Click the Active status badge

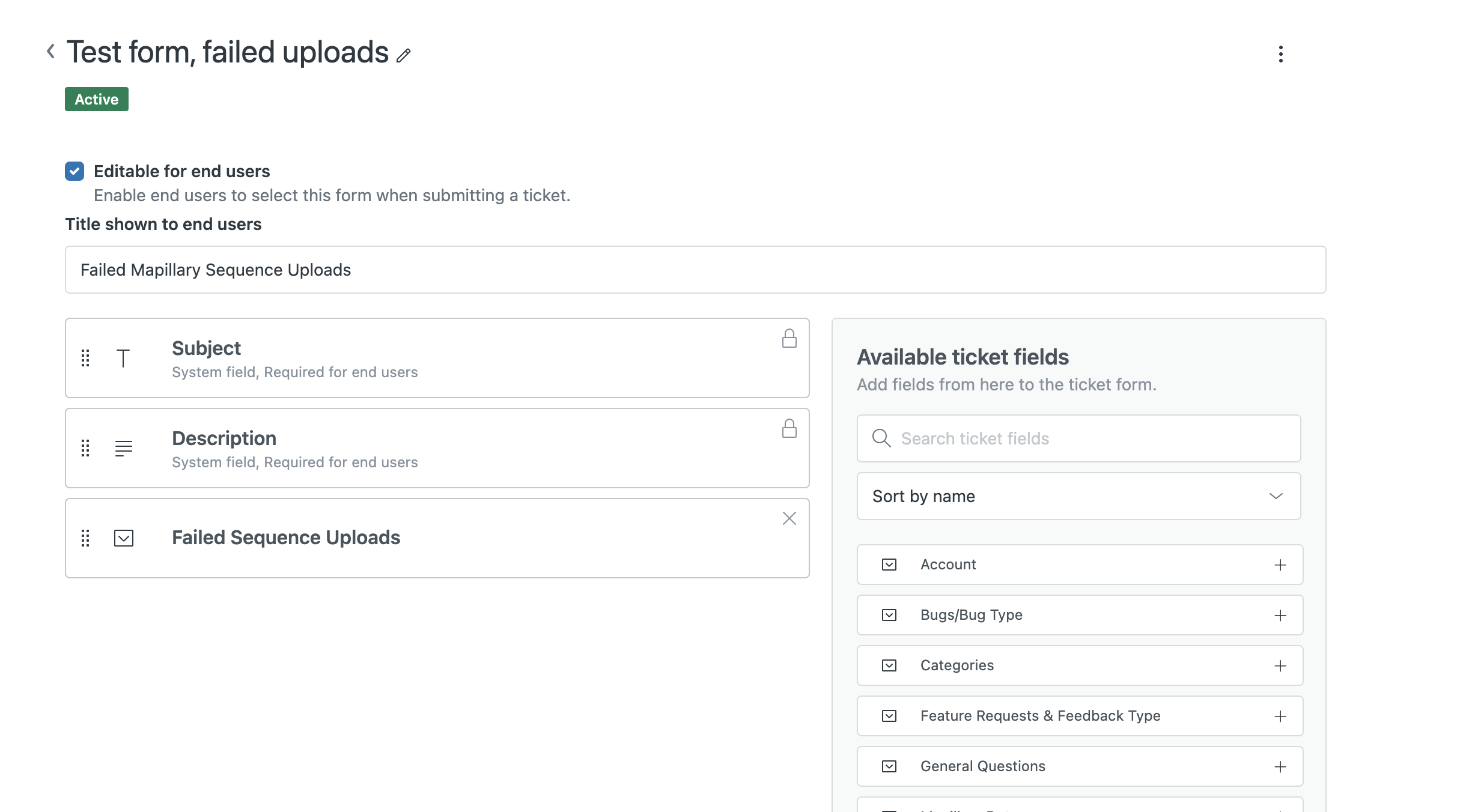click(x=97, y=99)
